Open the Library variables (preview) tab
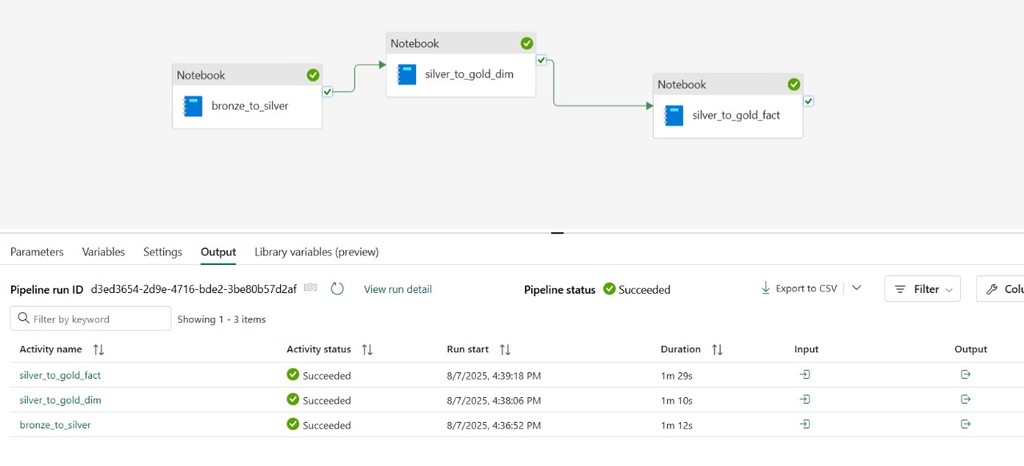This screenshot has height=466, width=1024. click(316, 252)
